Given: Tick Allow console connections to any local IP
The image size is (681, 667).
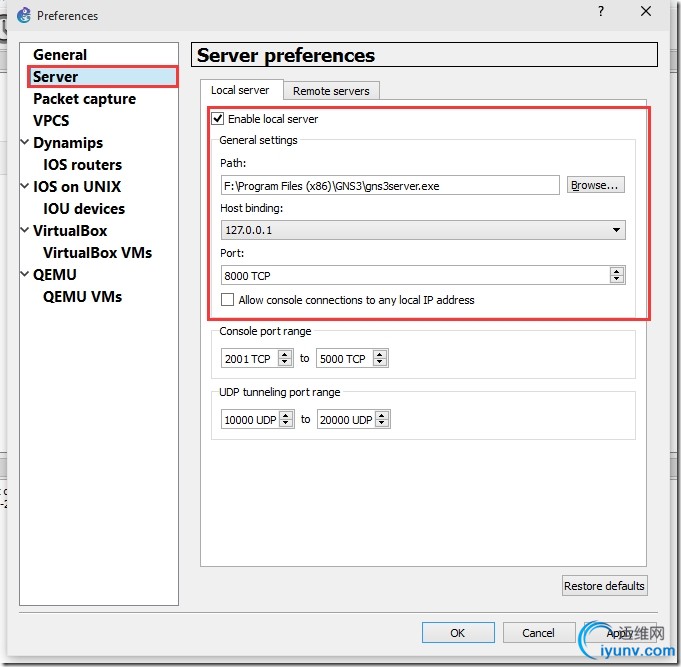Looking at the screenshot, I should click(x=227, y=300).
